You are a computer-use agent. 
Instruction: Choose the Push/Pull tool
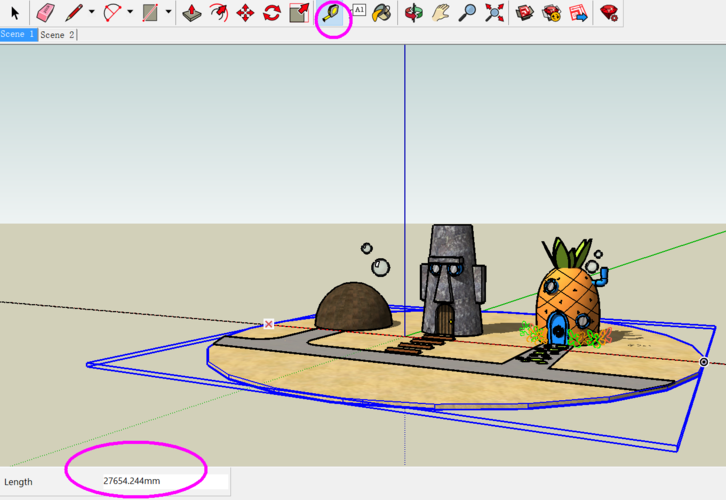click(192, 13)
